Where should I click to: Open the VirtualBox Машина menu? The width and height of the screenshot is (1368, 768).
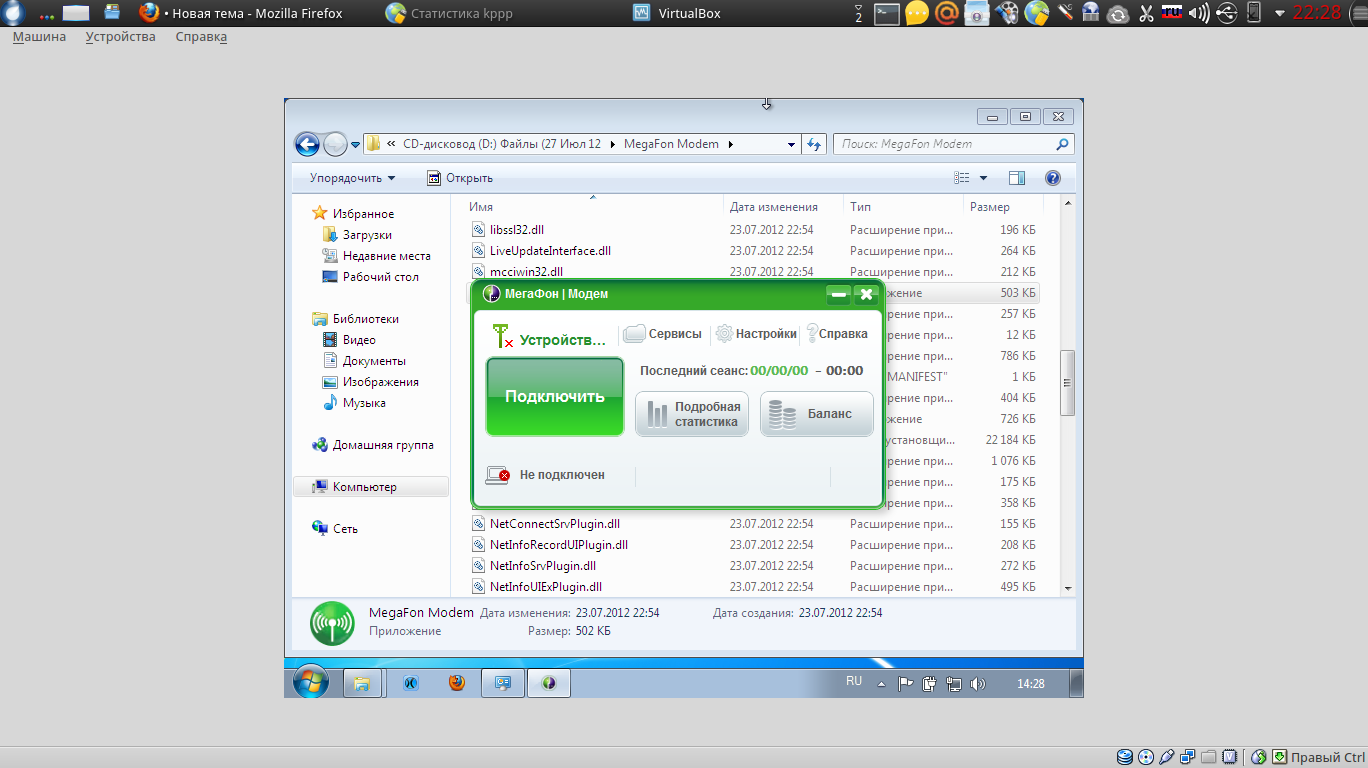[39, 37]
